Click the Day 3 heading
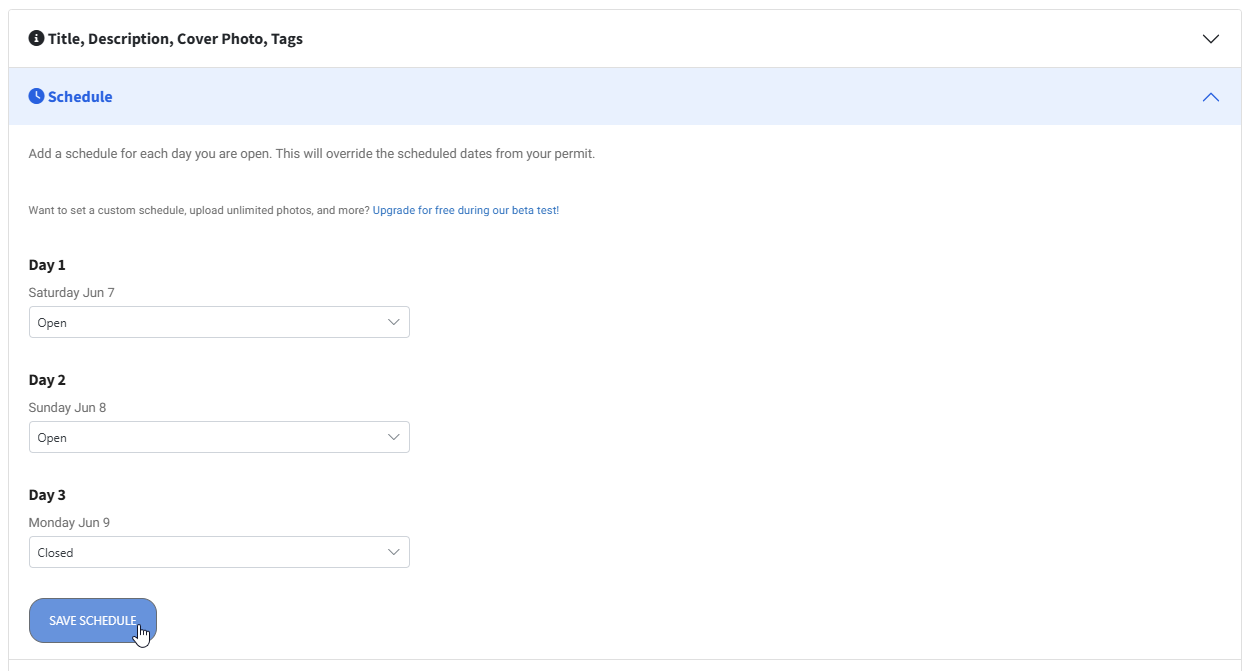1252x671 pixels. (47, 495)
